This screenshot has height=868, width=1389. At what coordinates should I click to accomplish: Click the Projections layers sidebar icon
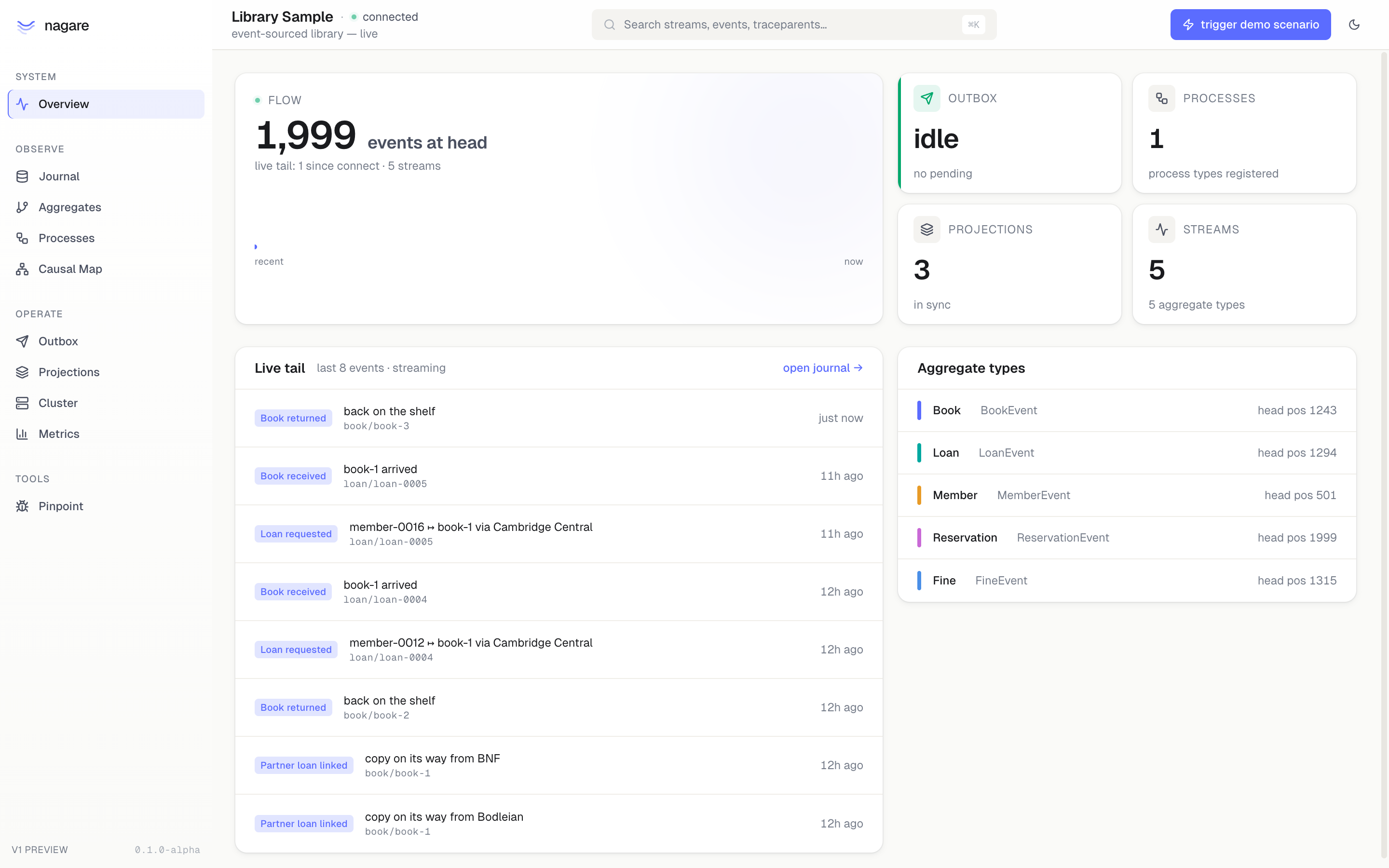click(22, 373)
